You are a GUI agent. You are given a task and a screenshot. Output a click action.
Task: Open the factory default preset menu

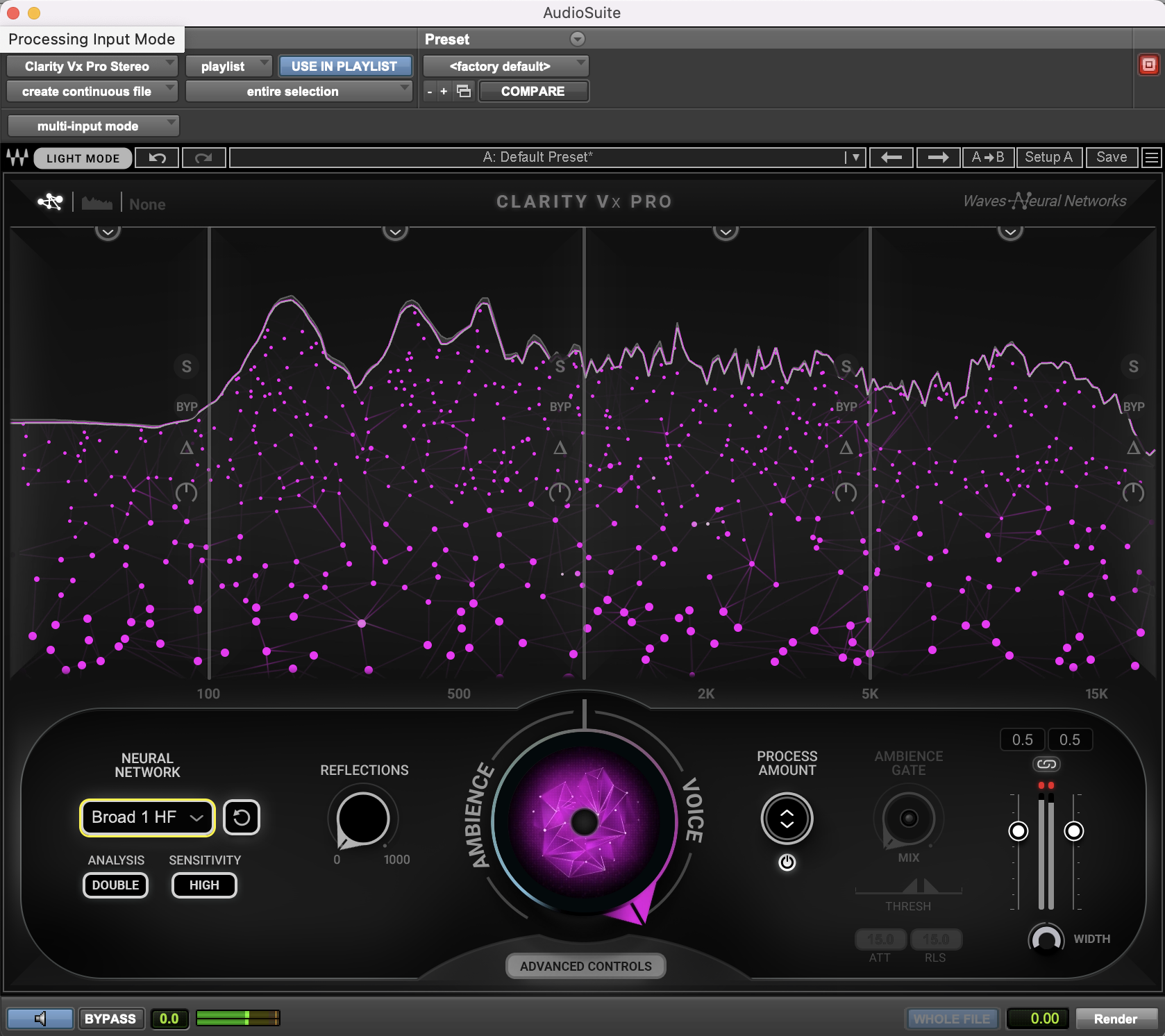[x=505, y=66]
